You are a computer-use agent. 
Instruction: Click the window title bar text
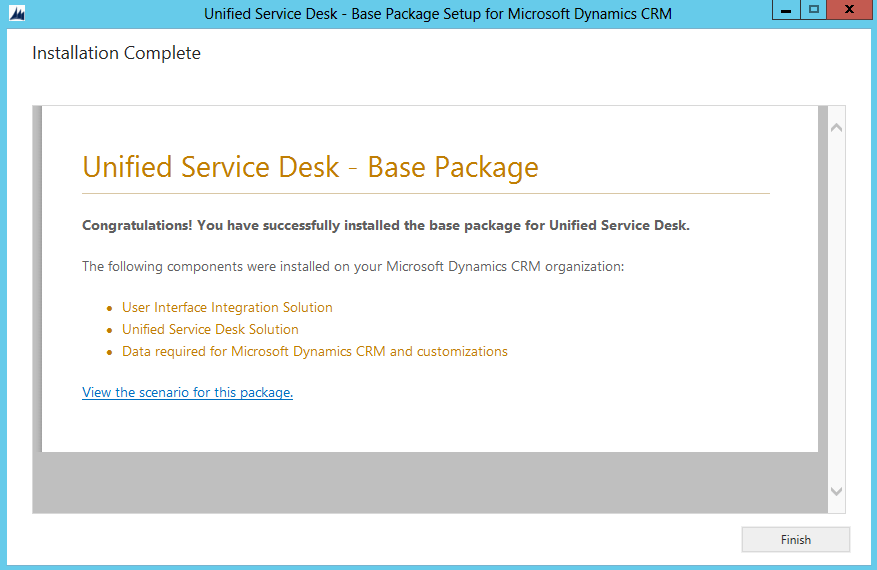pyautogui.click(x=438, y=14)
